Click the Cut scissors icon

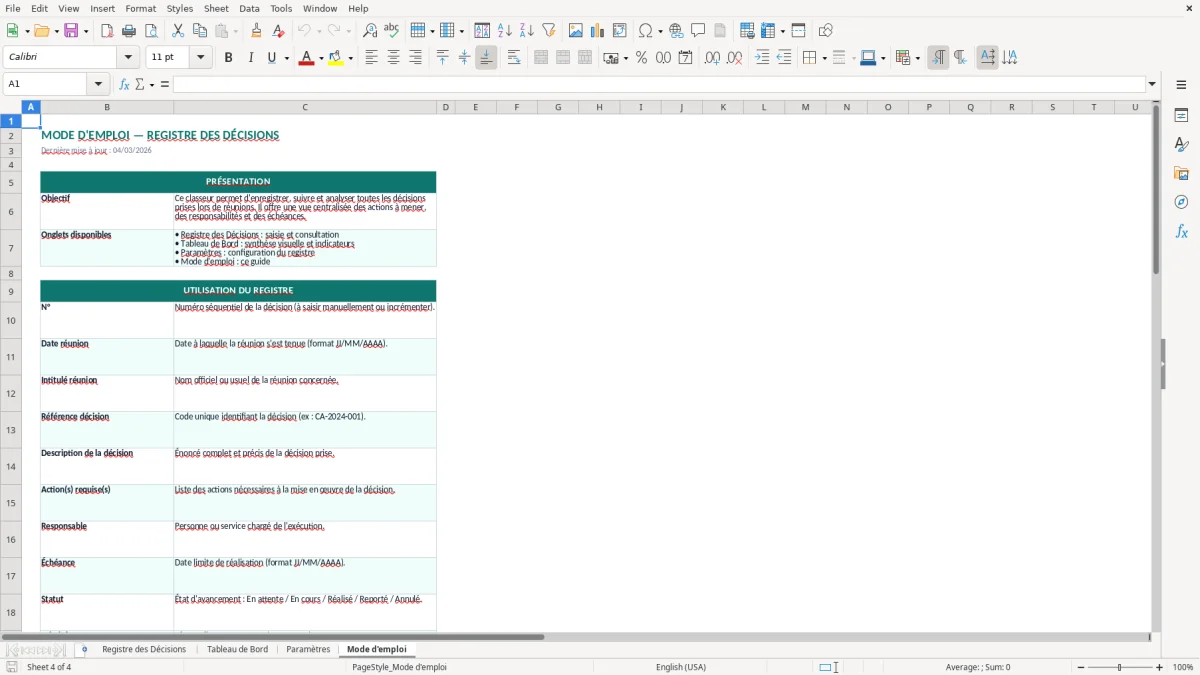(178, 31)
